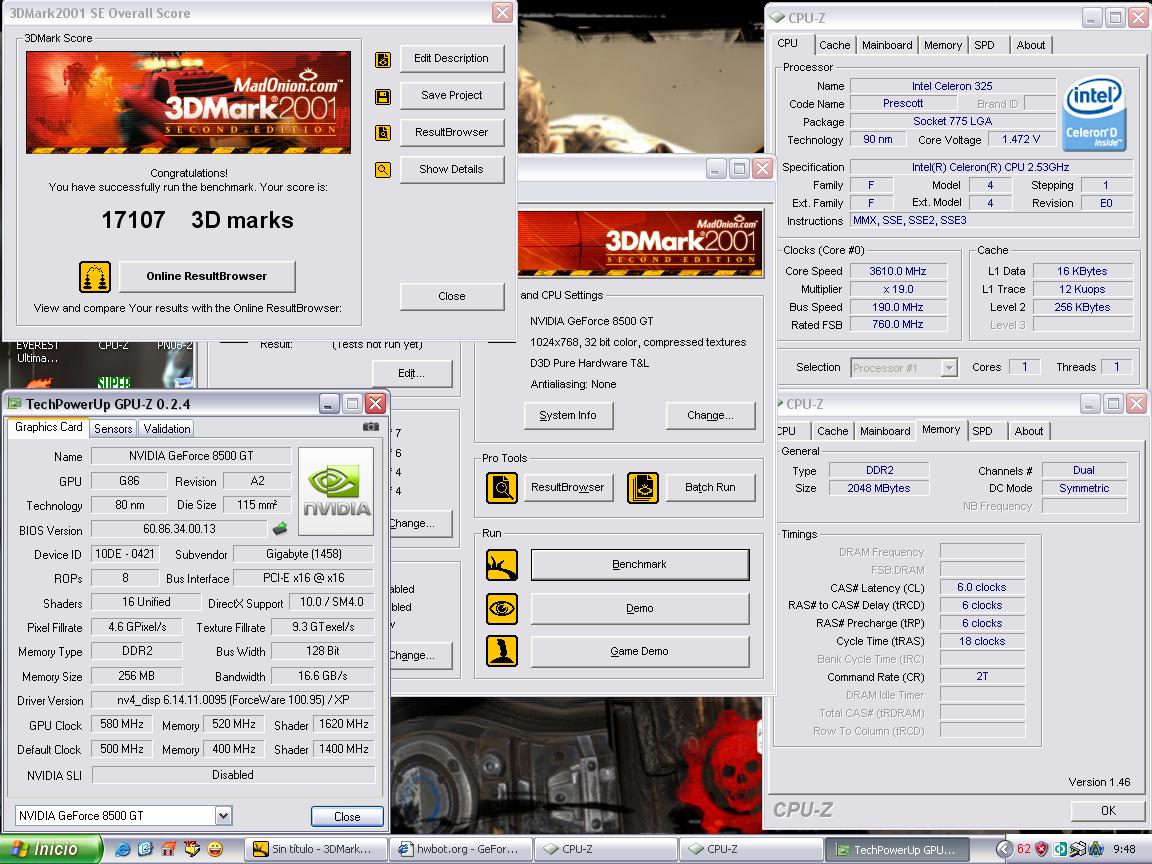Click the Inicio start button
The width and height of the screenshot is (1152, 864).
point(50,849)
